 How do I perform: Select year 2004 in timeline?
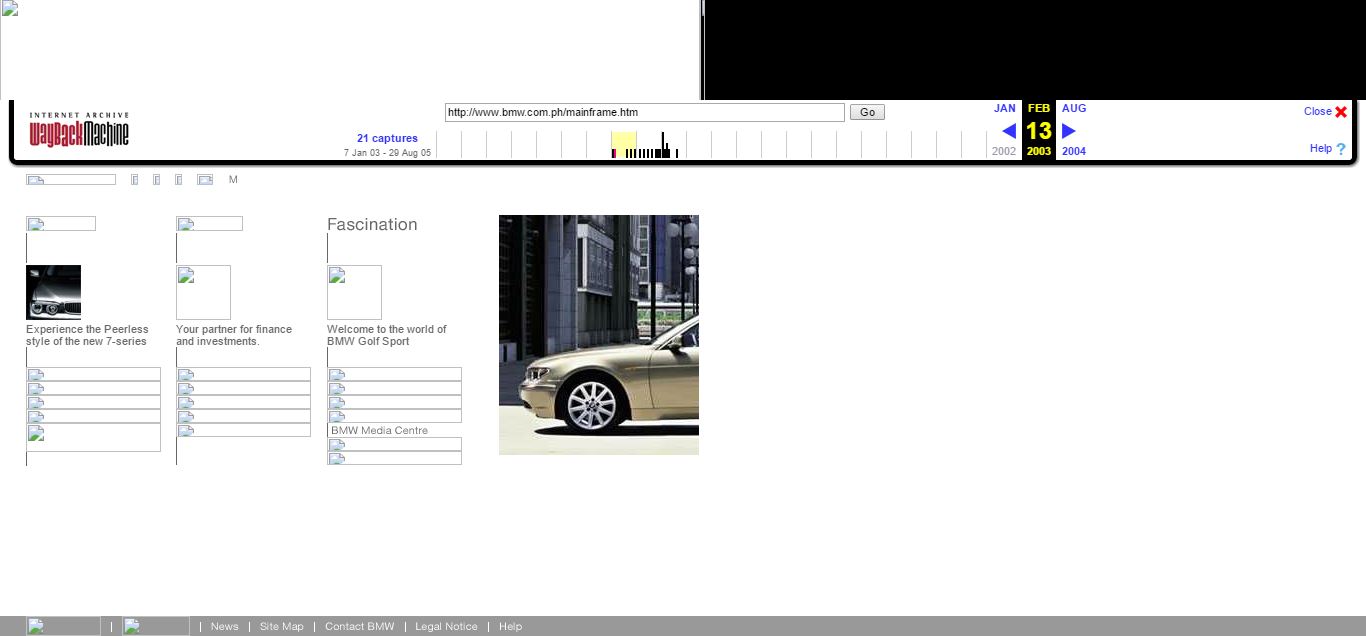tap(1074, 152)
